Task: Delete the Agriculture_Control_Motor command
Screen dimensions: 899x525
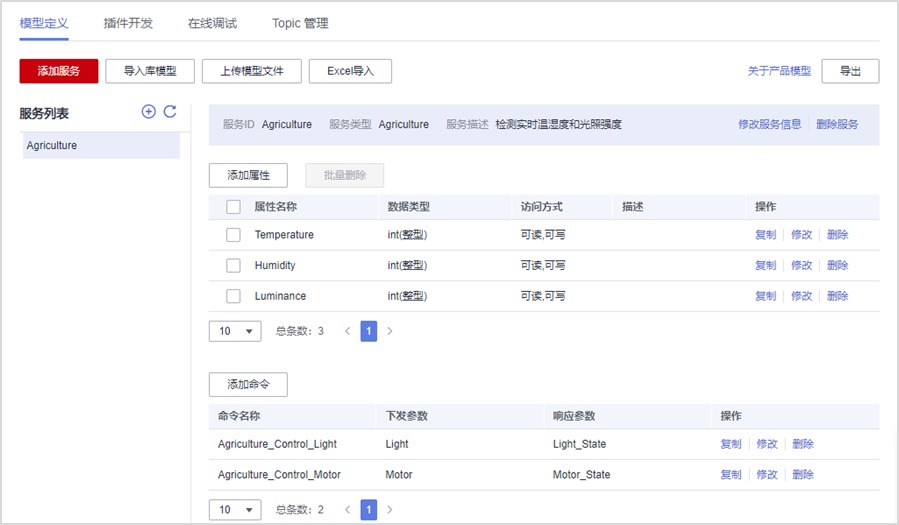Action: coord(803,475)
